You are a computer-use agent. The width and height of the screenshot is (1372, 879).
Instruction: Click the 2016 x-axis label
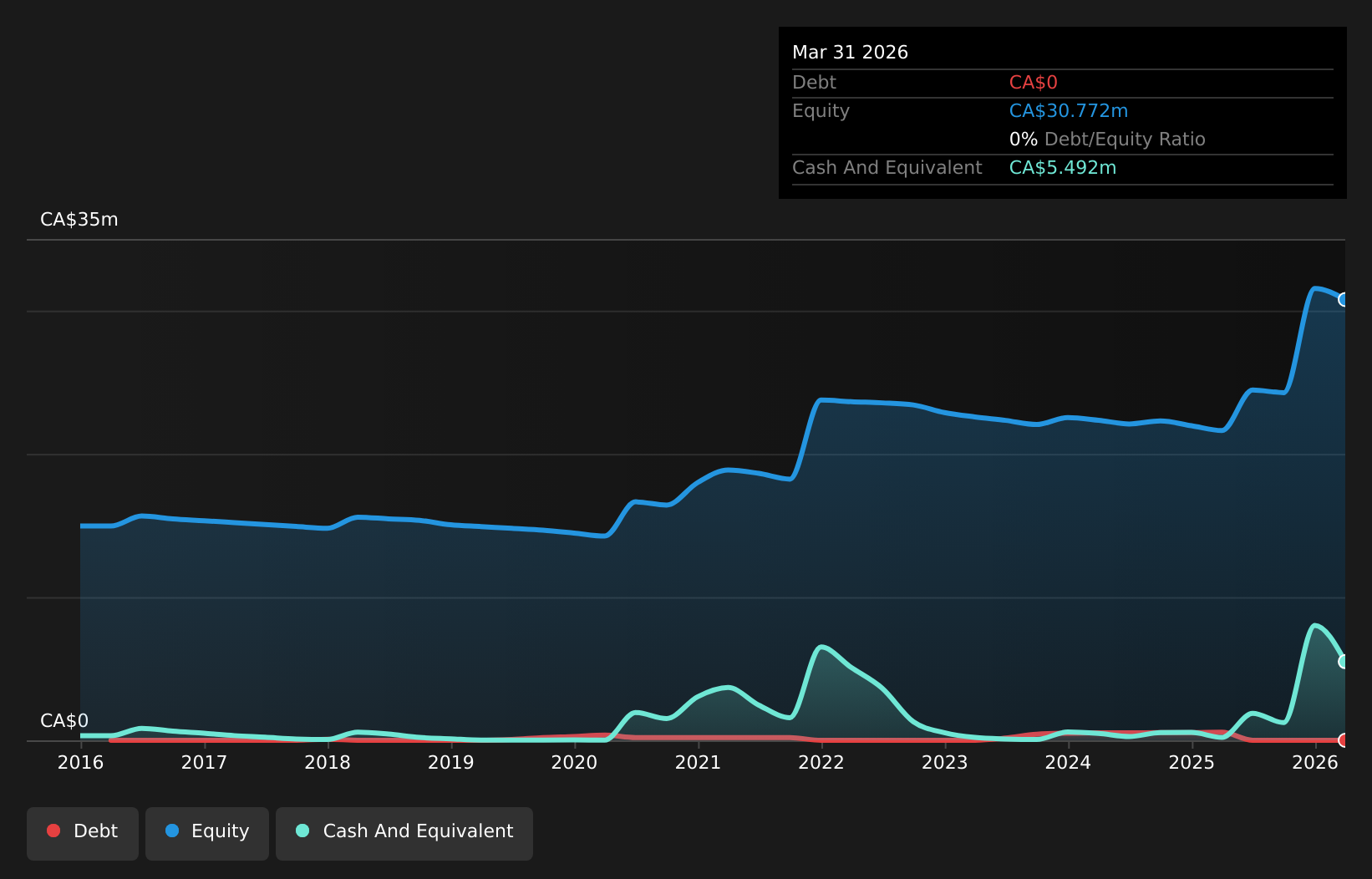tap(80, 763)
